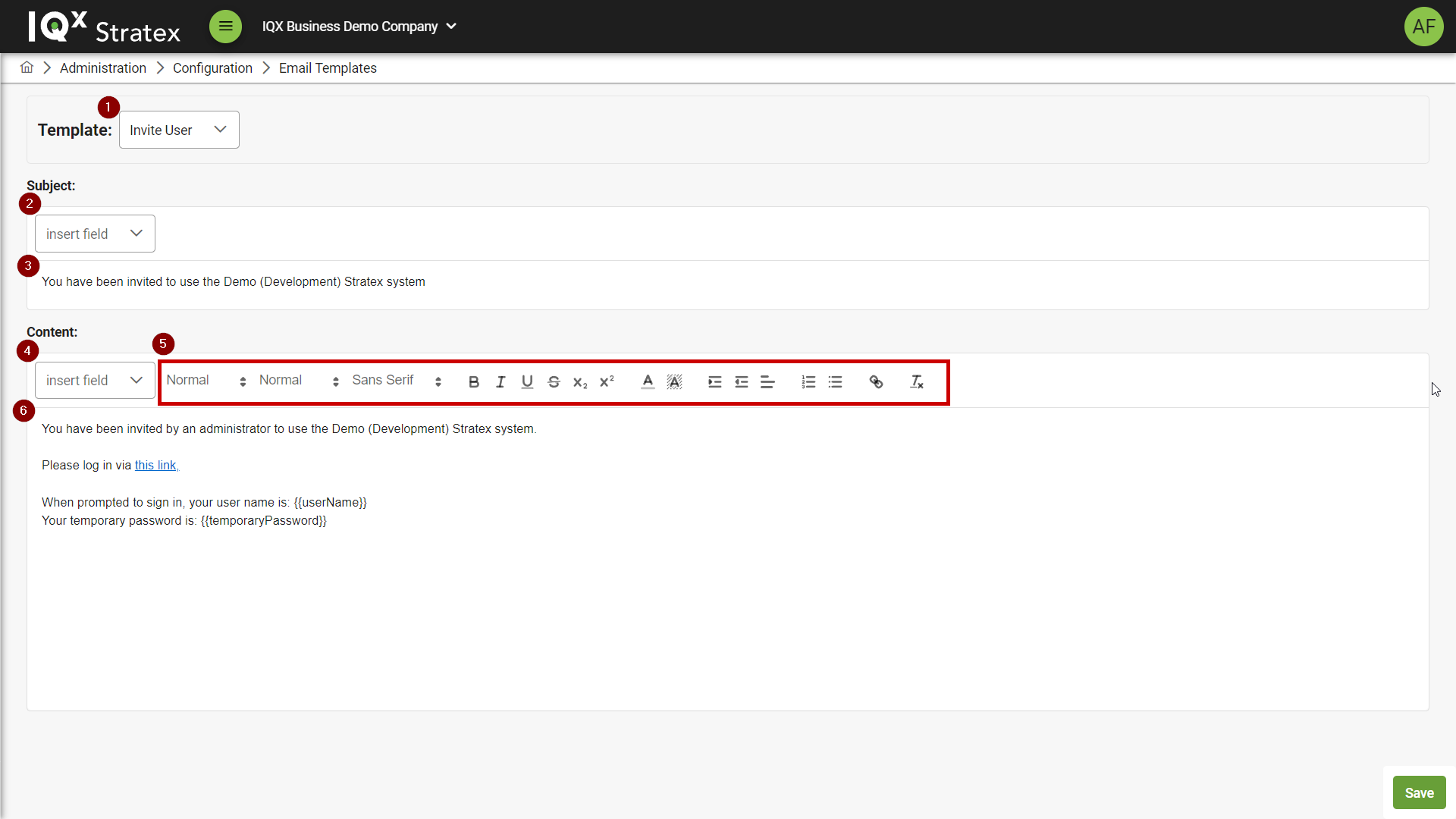This screenshot has width=1456, height=819.
Task: Toggle underline text formatting
Action: [x=527, y=382]
